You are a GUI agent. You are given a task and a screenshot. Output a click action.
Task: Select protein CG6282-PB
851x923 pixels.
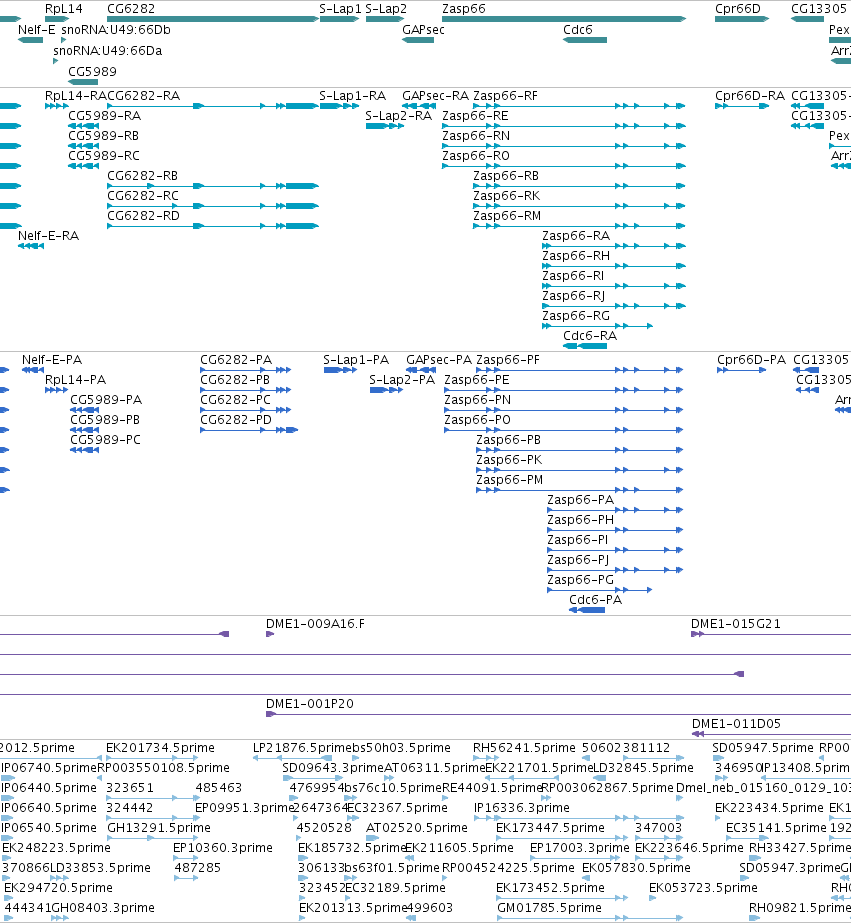coord(235,380)
